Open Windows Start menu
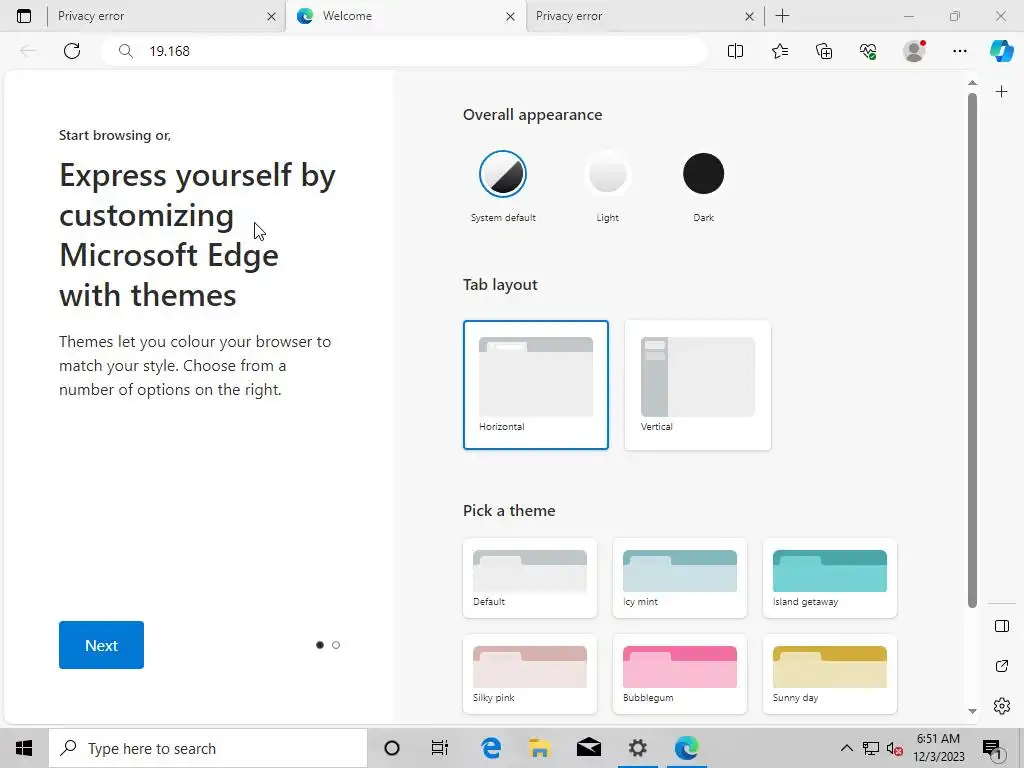 (x=24, y=748)
